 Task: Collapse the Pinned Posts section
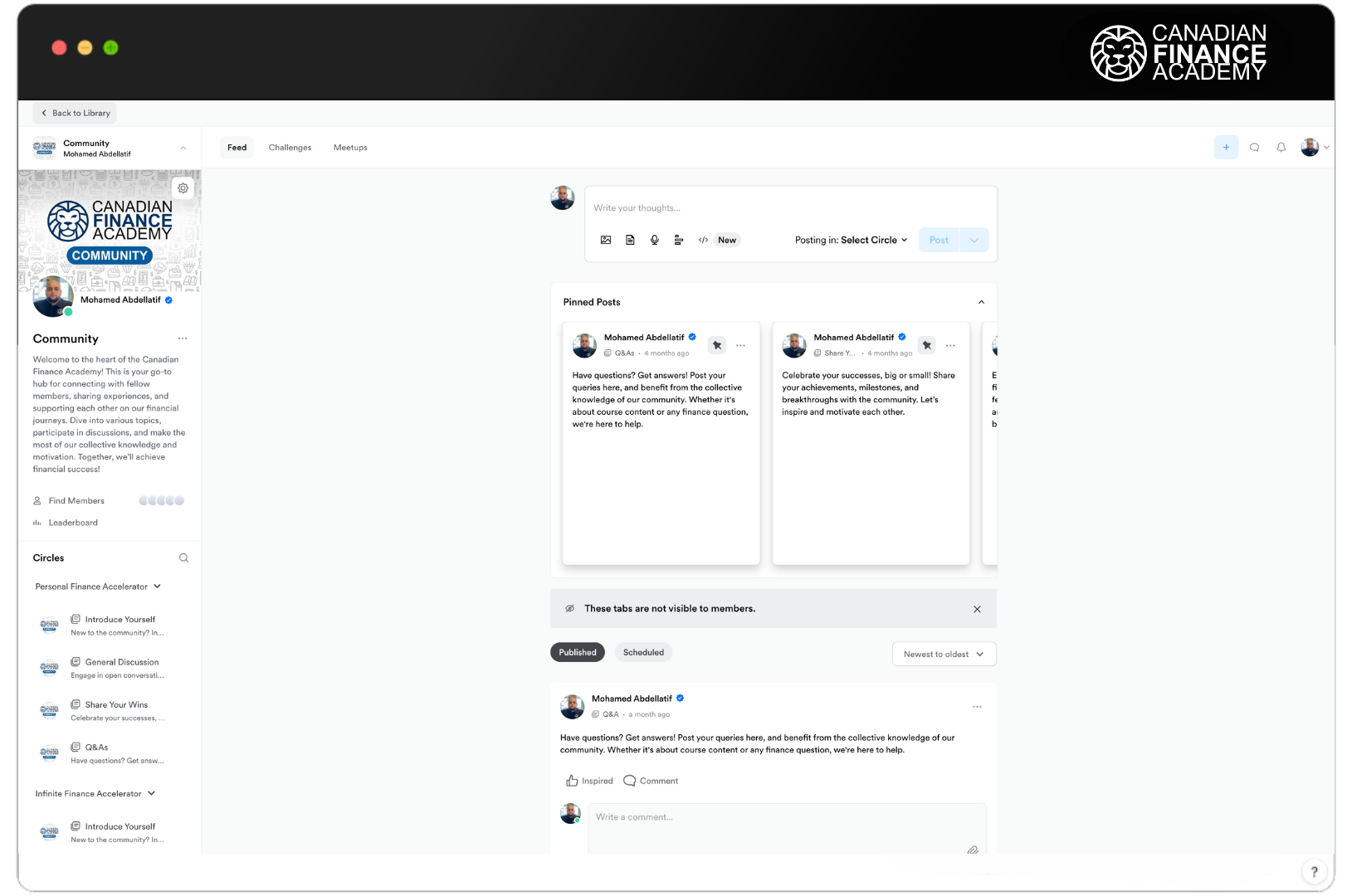(981, 302)
